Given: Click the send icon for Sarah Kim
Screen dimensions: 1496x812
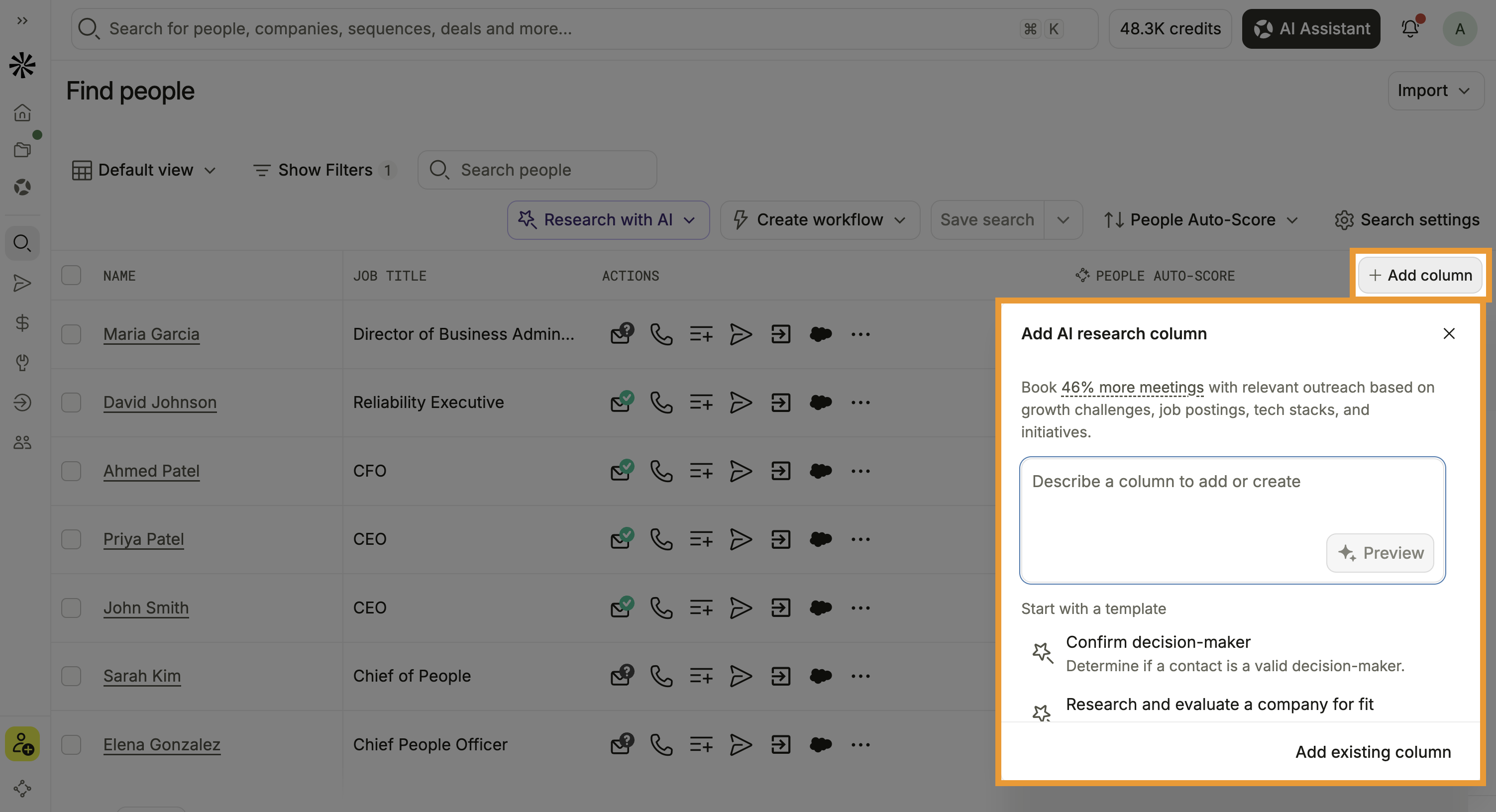Looking at the screenshot, I should 741,676.
